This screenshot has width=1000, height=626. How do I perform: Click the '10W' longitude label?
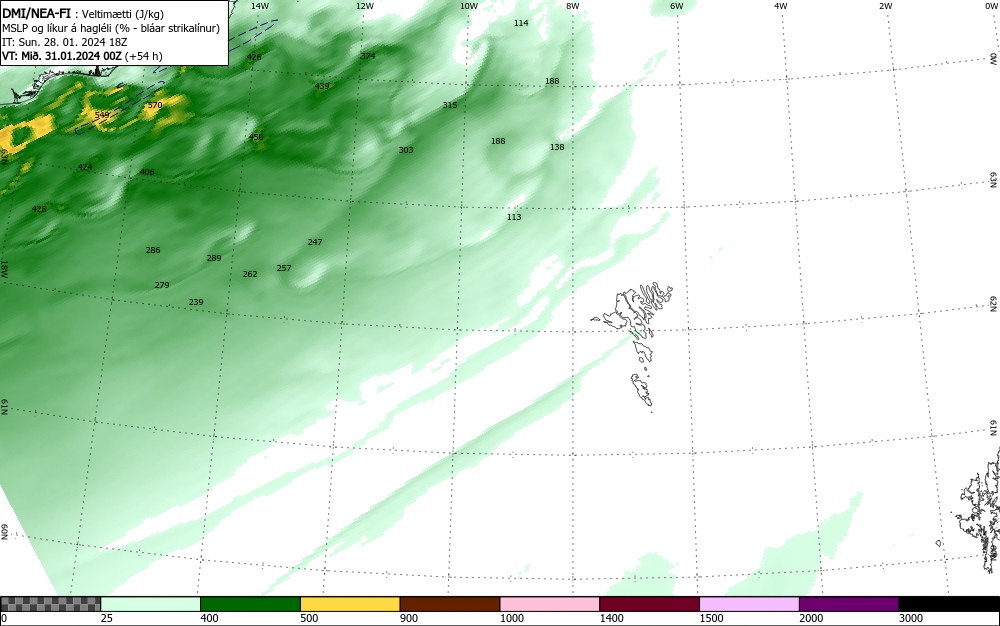(x=469, y=6)
